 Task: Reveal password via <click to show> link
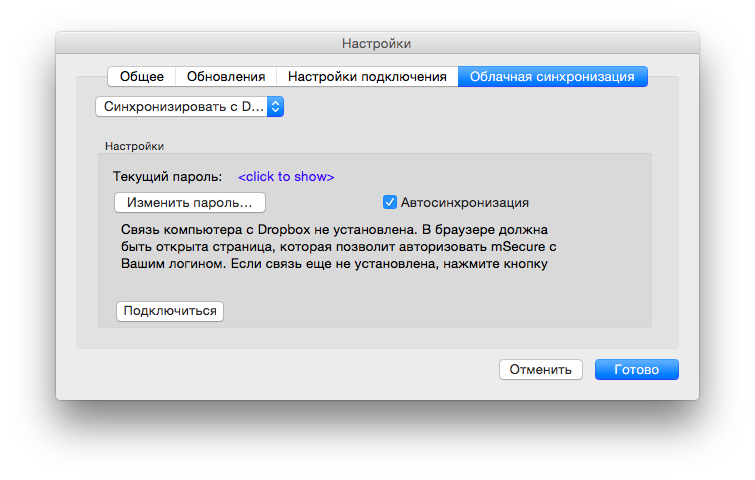286,177
